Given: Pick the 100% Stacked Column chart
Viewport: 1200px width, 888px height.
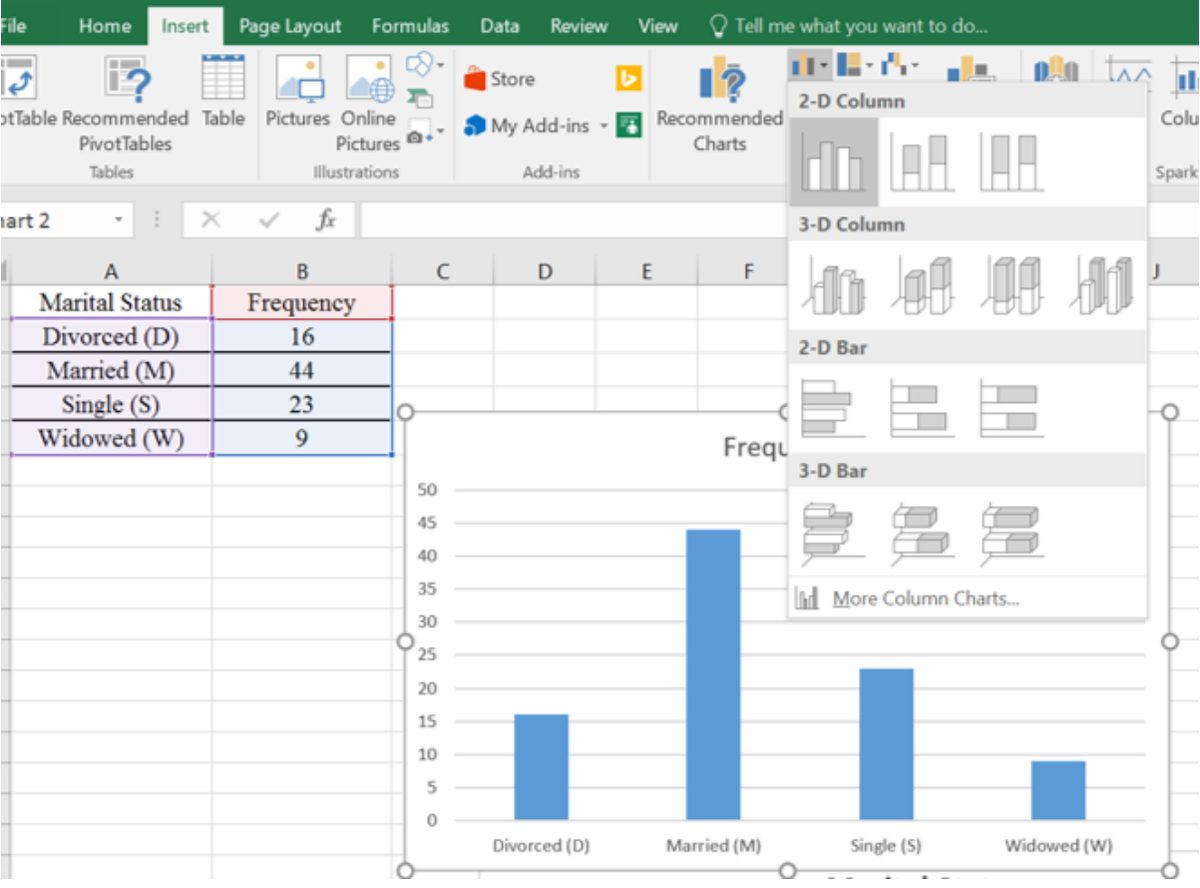Looking at the screenshot, I should click(1010, 162).
